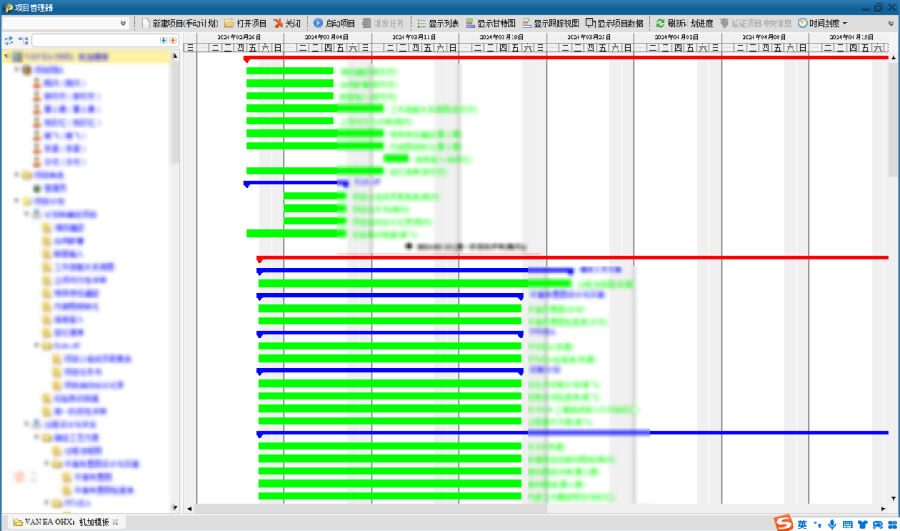Open the toolbar overflow chevron beside 时间刻度
The image size is (900, 531).
coord(891,24)
